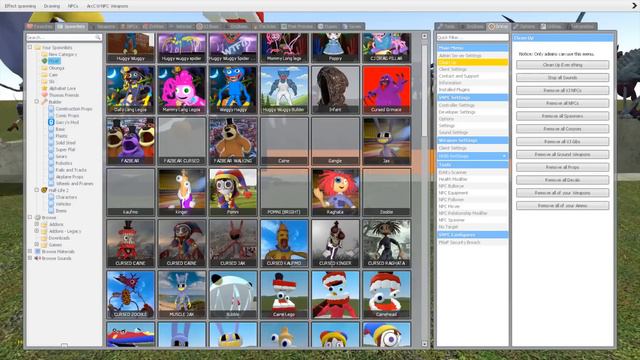Image resolution: width=640 pixels, height=360 pixels.
Task: Click the Clean Up Everything button
Action: click(x=562, y=65)
